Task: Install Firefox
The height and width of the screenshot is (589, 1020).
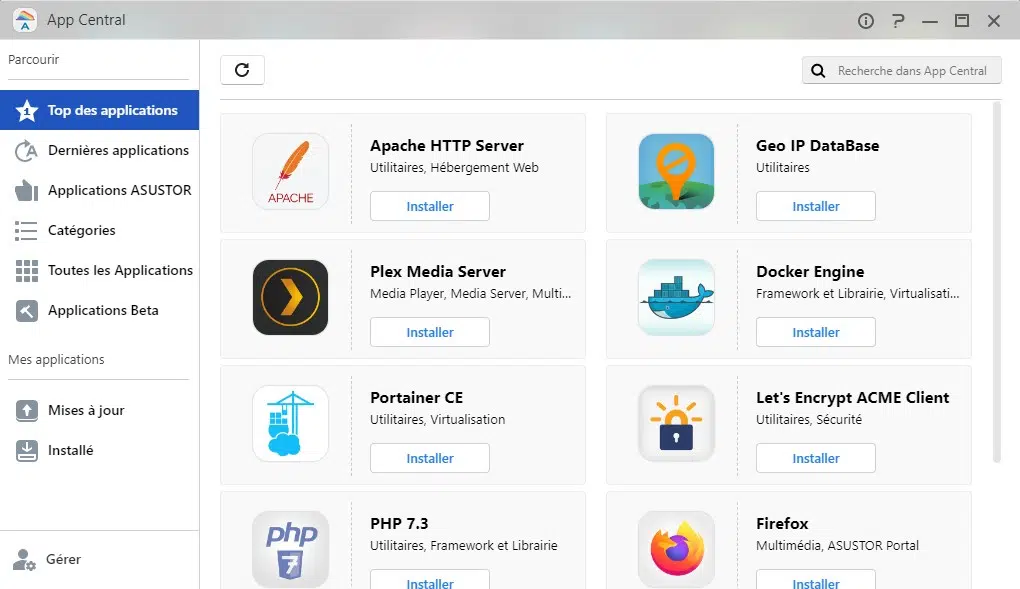Action: pyautogui.click(x=816, y=580)
